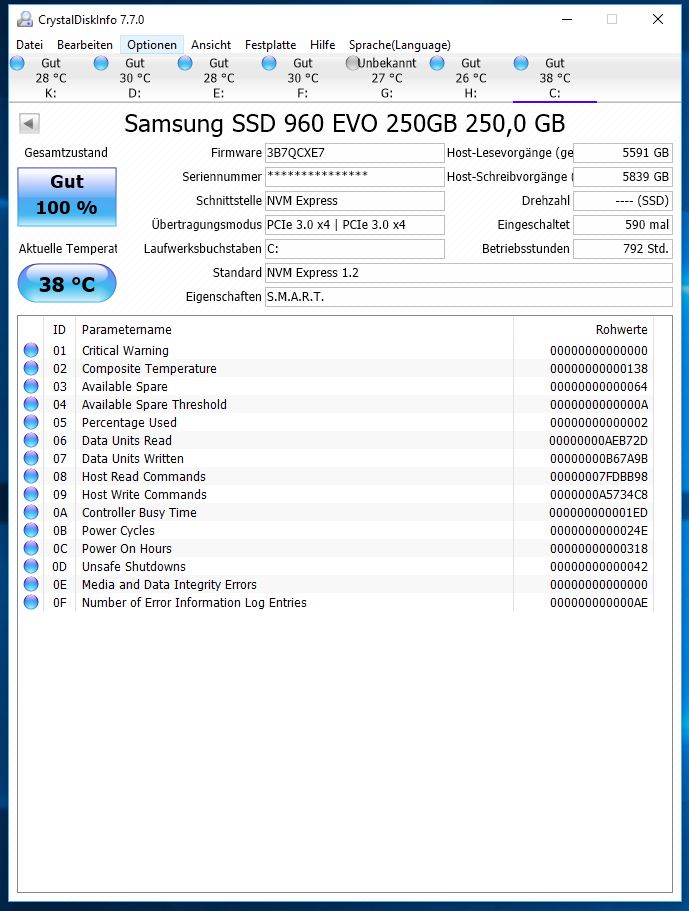Click the Laufwerksbuchstaben C: field

354,249
